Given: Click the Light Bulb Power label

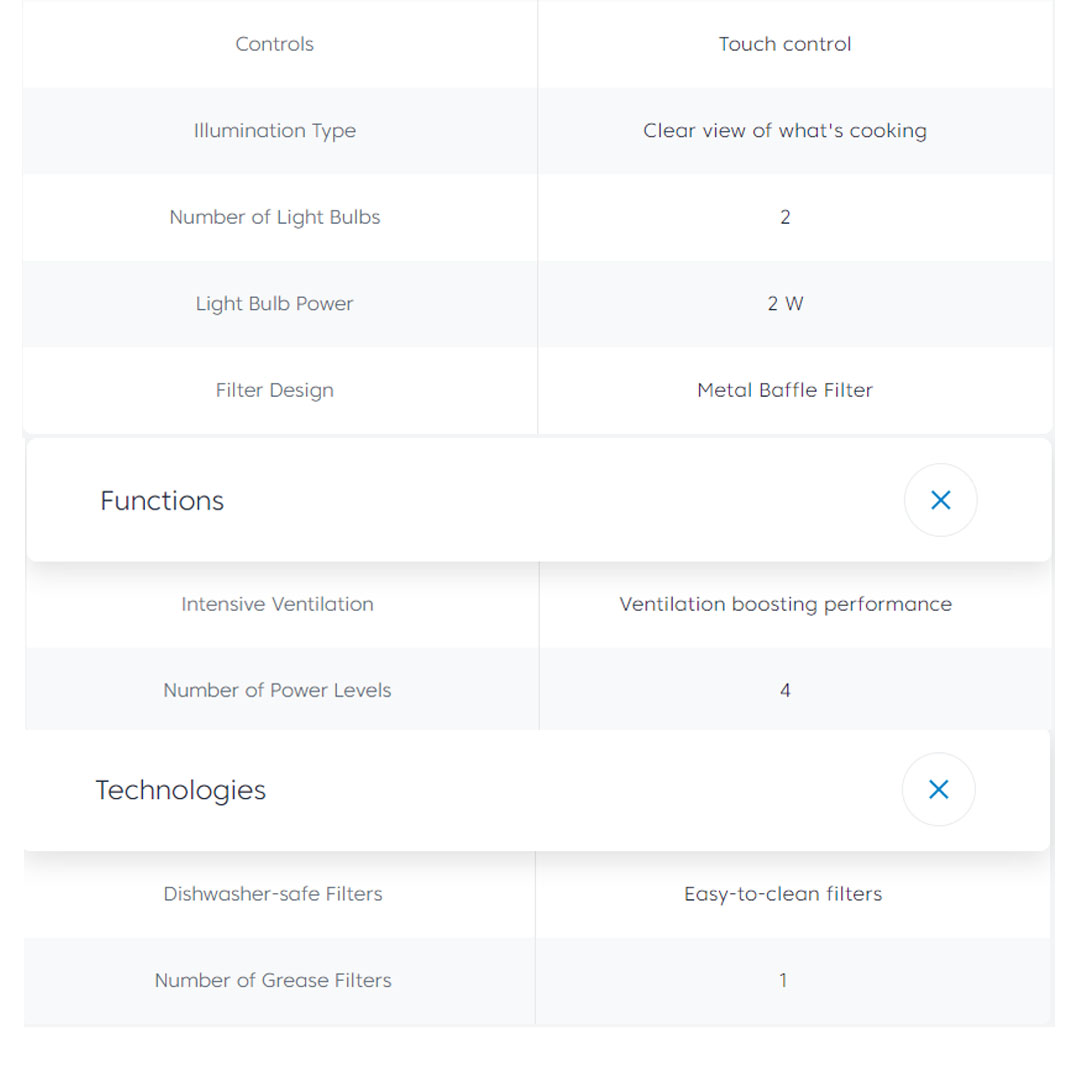Looking at the screenshot, I should pyautogui.click(x=275, y=304).
